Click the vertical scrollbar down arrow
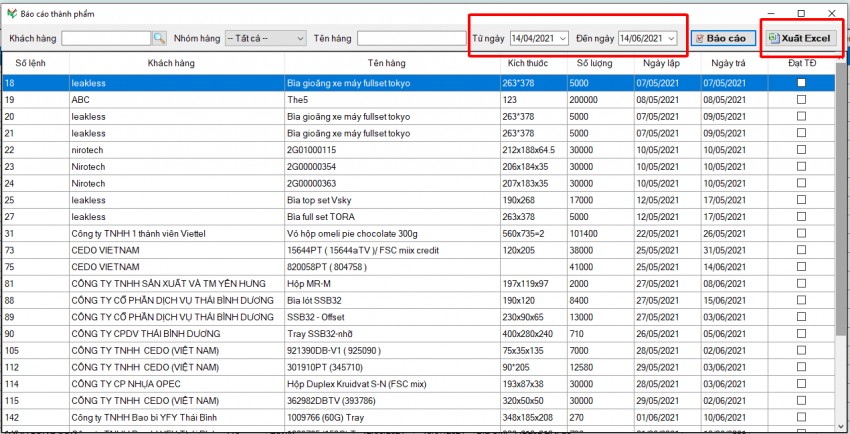 coord(842,428)
